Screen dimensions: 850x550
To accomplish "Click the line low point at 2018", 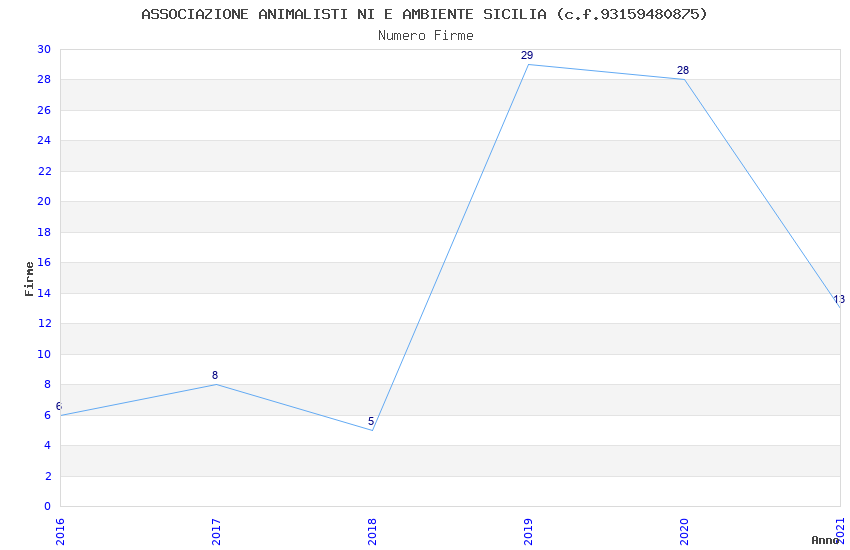I will point(372,430).
